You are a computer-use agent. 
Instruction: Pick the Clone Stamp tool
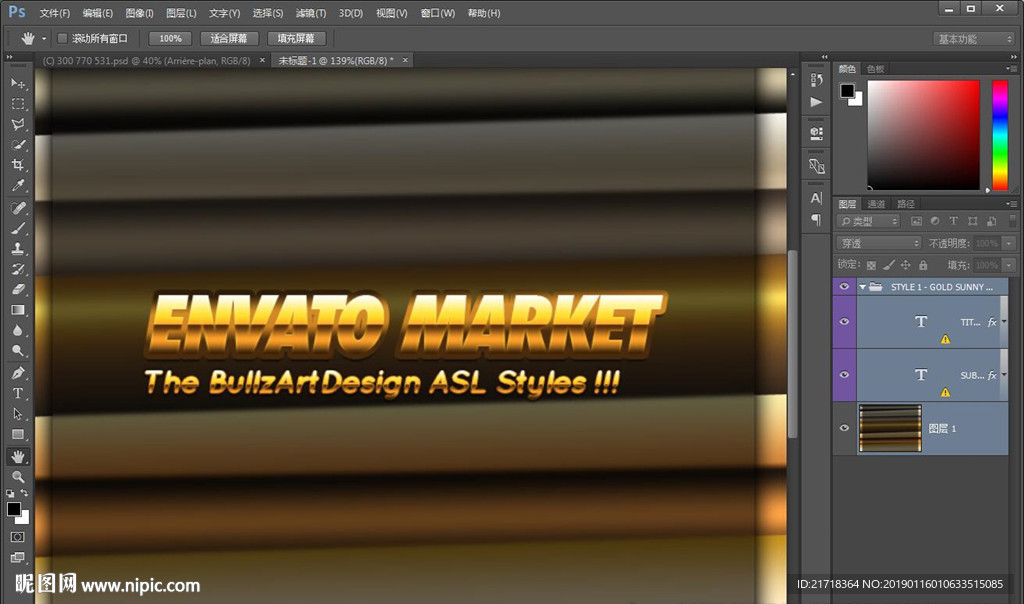pos(18,248)
